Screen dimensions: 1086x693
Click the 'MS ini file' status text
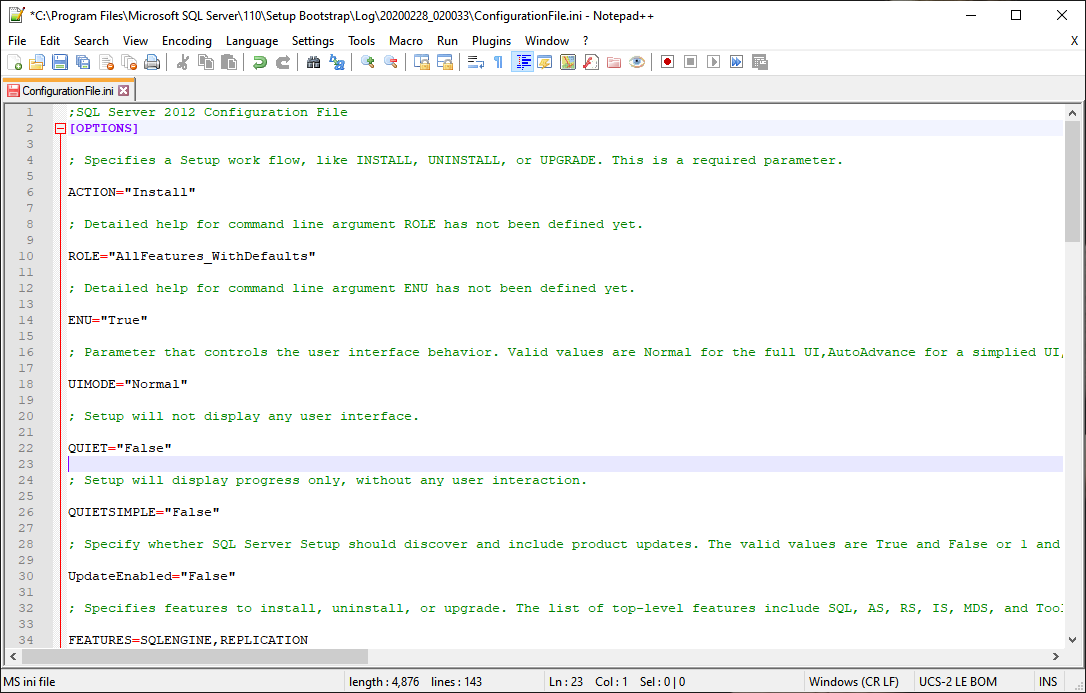(x=29, y=682)
